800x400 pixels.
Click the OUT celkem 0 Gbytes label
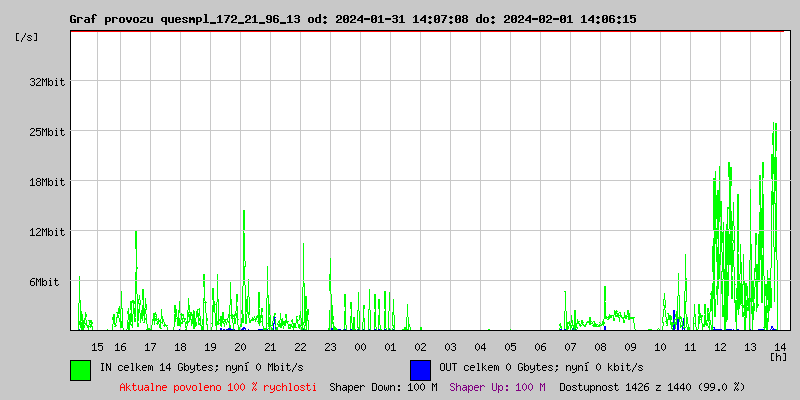pos(541,368)
